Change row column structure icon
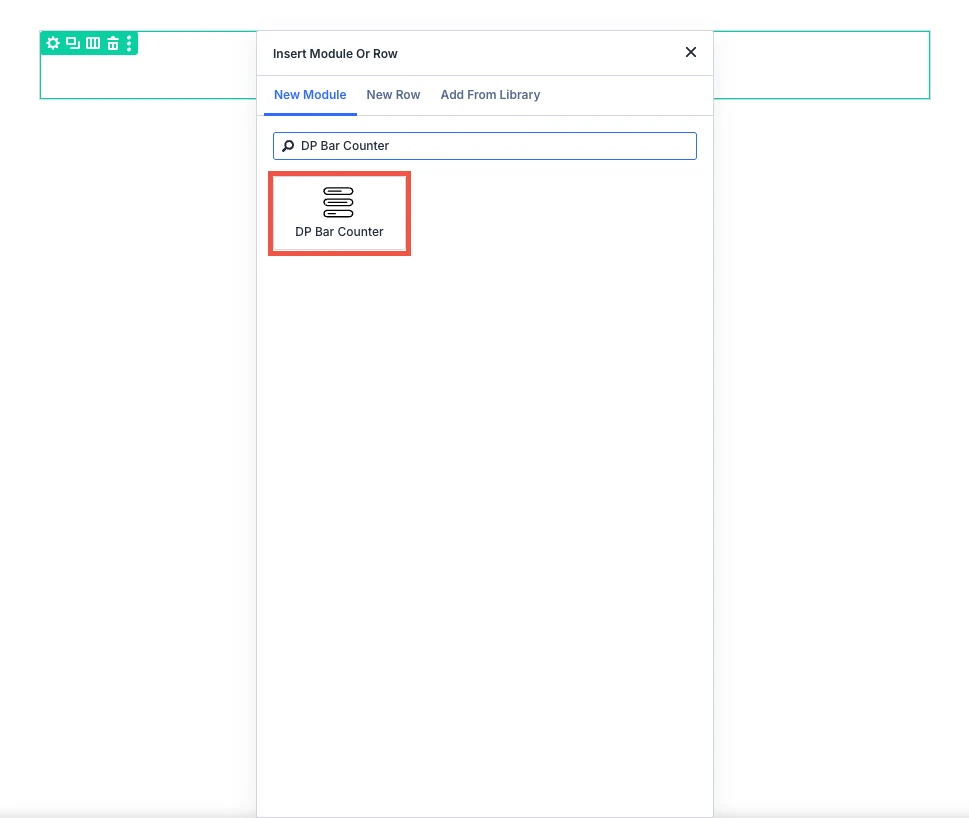This screenshot has height=818, width=969. click(93, 43)
